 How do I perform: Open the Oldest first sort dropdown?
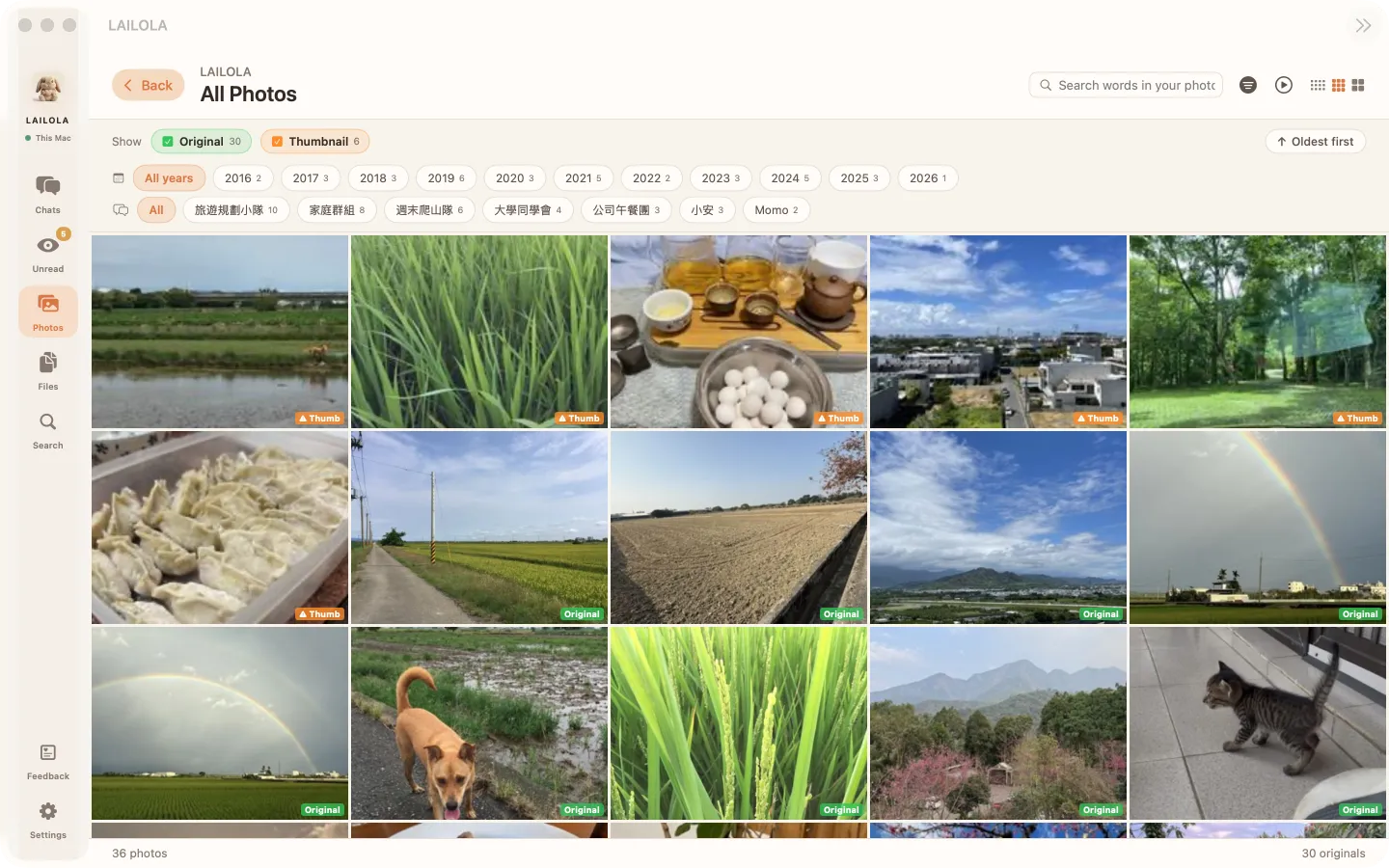(x=1315, y=141)
